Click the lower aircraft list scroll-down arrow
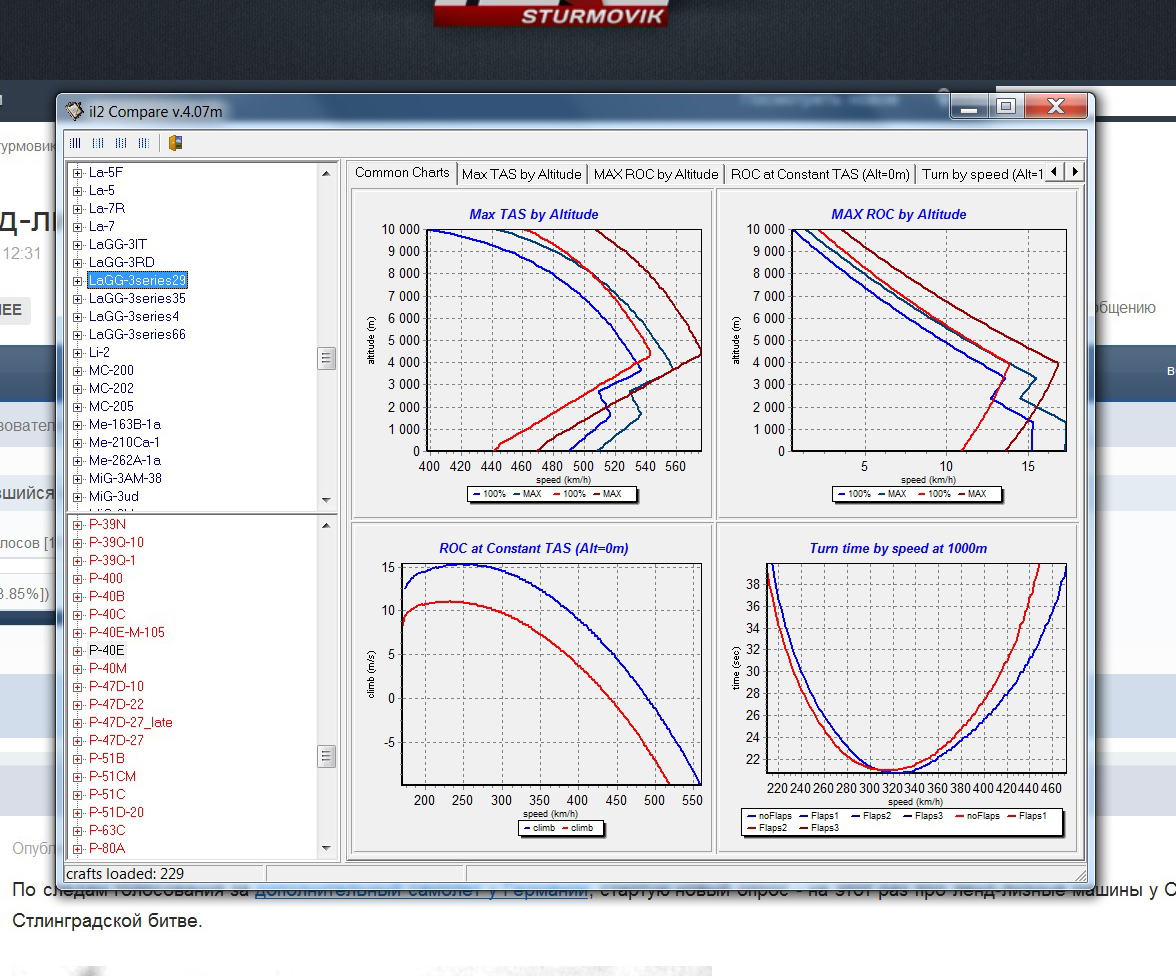 pos(326,848)
